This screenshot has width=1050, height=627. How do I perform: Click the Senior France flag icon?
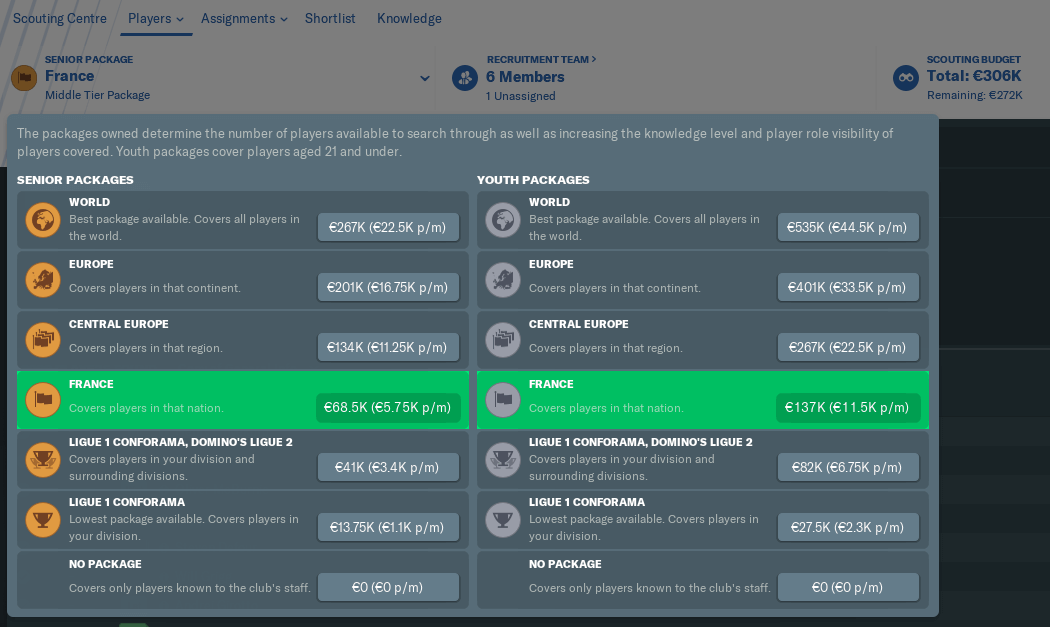(x=43, y=400)
